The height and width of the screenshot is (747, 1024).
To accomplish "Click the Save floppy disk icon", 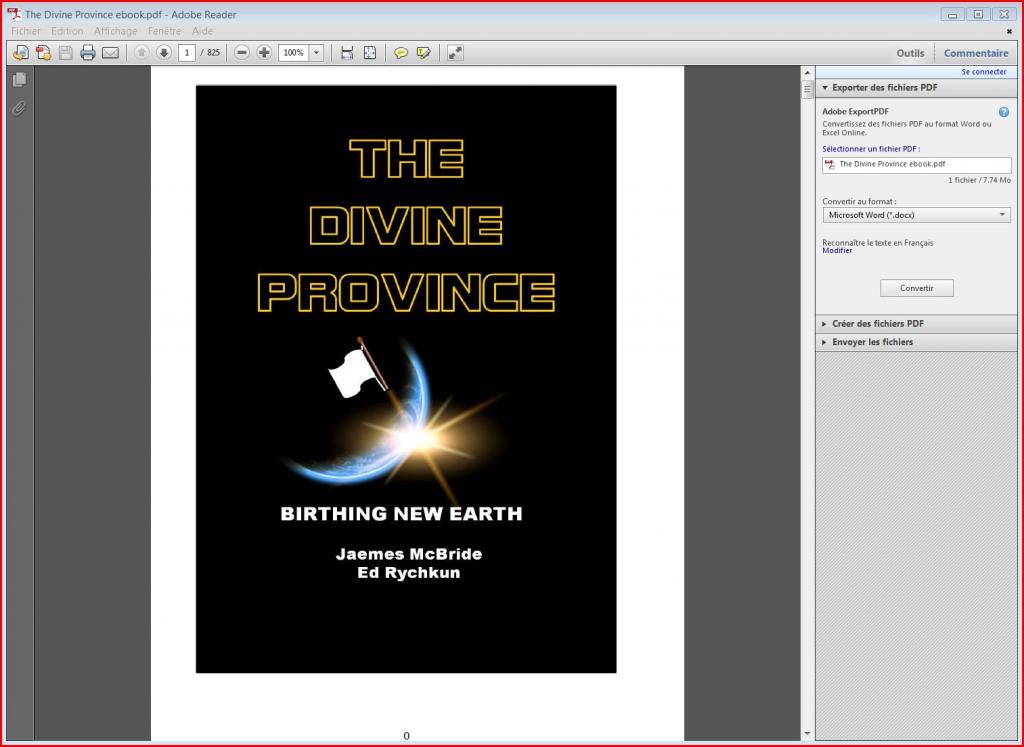I will [x=65, y=53].
